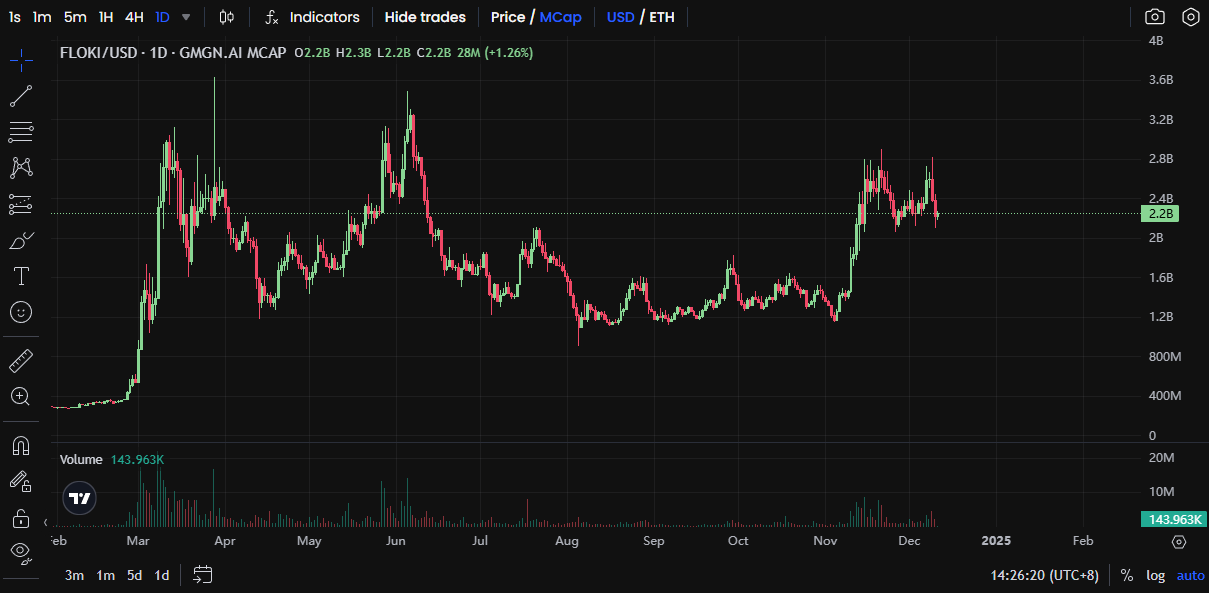Open go-to-date calendar icon
The width and height of the screenshot is (1209, 593).
pyautogui.click(x=203, y=575)
